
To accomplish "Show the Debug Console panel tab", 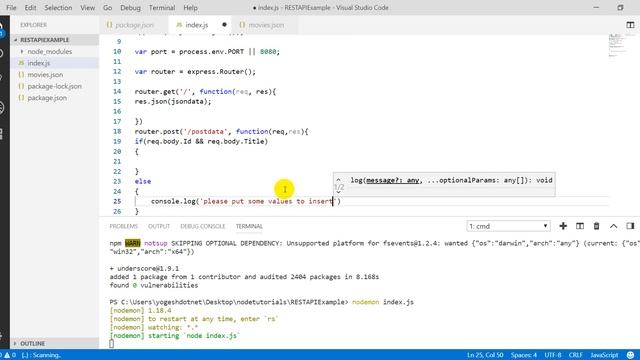I will (202, 226).
